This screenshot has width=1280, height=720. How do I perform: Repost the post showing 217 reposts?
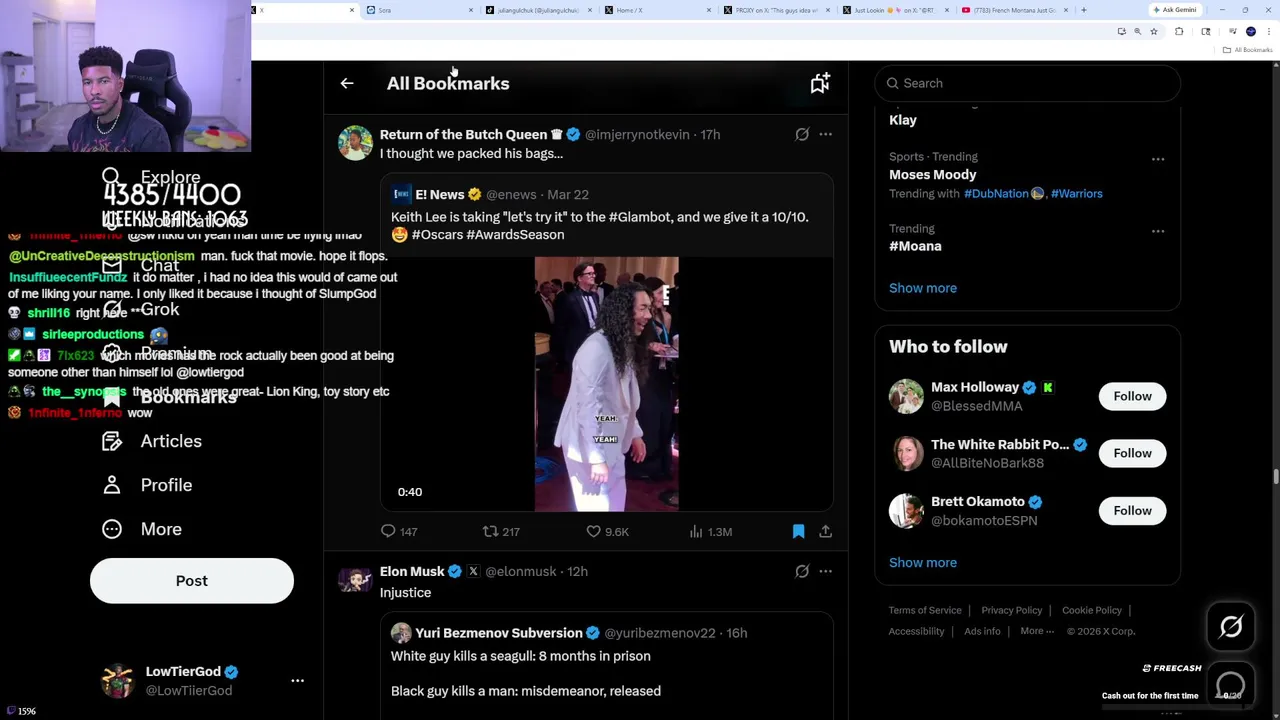(x=501, y=532)
